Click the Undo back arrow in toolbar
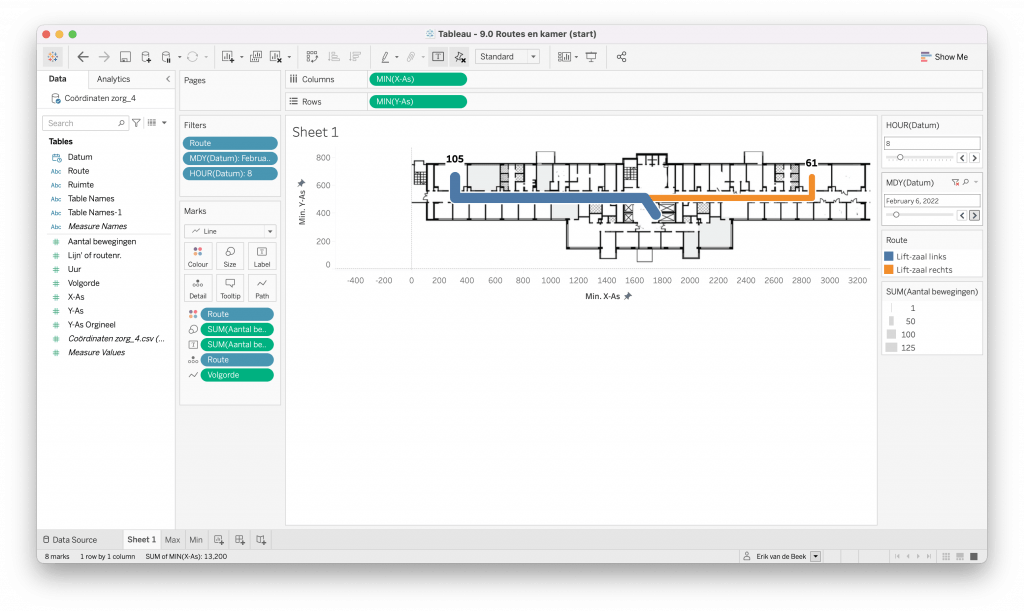The height and width of the screenshot is (612, 1024). coord(83,57)
